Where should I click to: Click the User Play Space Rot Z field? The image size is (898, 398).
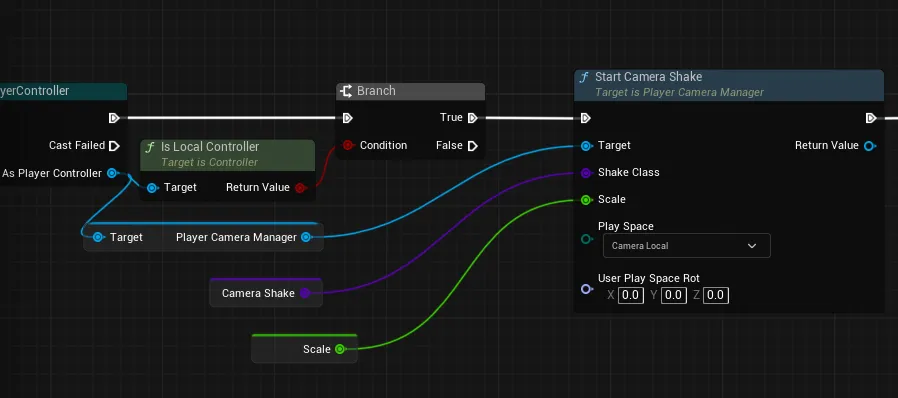pos(716,295)
